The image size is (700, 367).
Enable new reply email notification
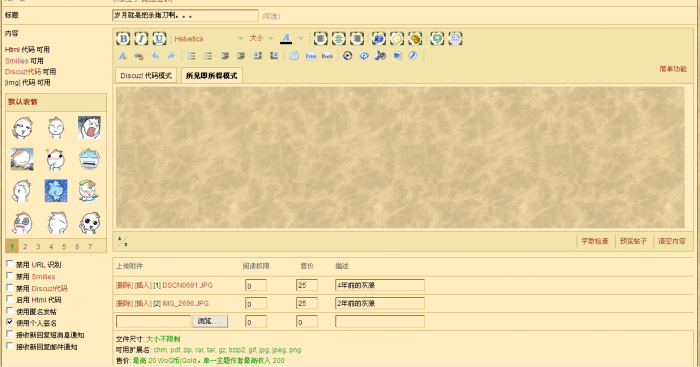click(x=10, y=346)
